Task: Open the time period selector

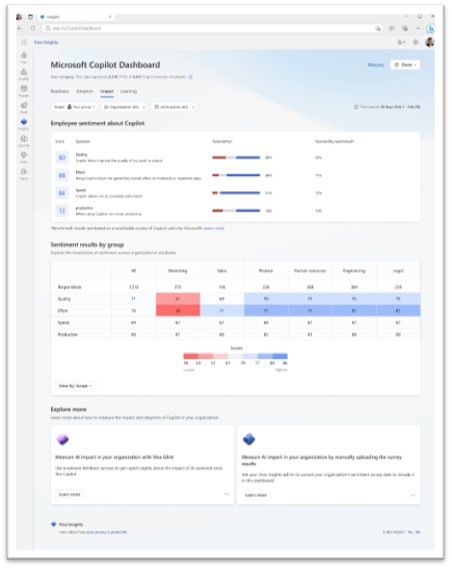Action: coord(387,107)
